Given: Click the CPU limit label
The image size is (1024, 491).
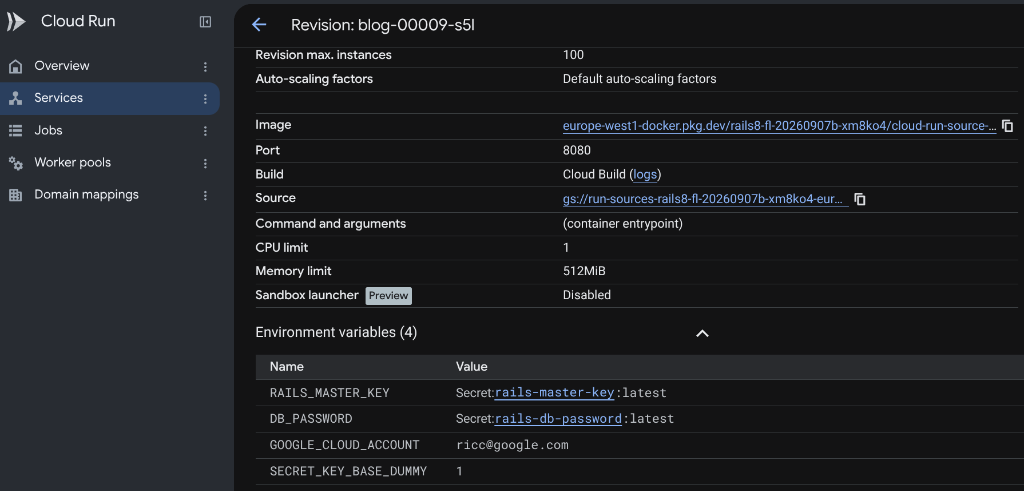Looking at the screenshot, I should click(x=281, y=247).
